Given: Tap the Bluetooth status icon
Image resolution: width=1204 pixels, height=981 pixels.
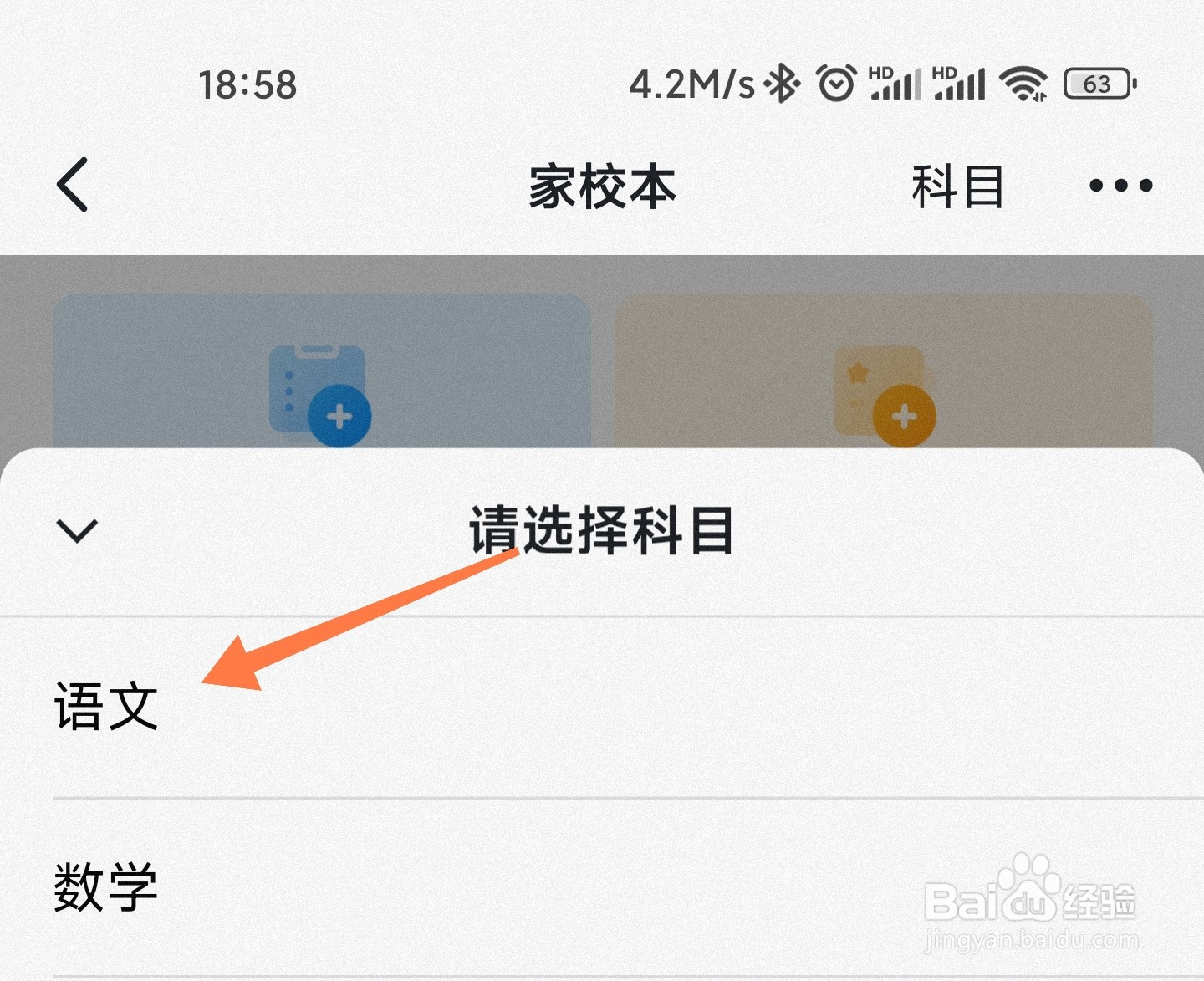Looking at the screenshot, I should tap(783, 84).
